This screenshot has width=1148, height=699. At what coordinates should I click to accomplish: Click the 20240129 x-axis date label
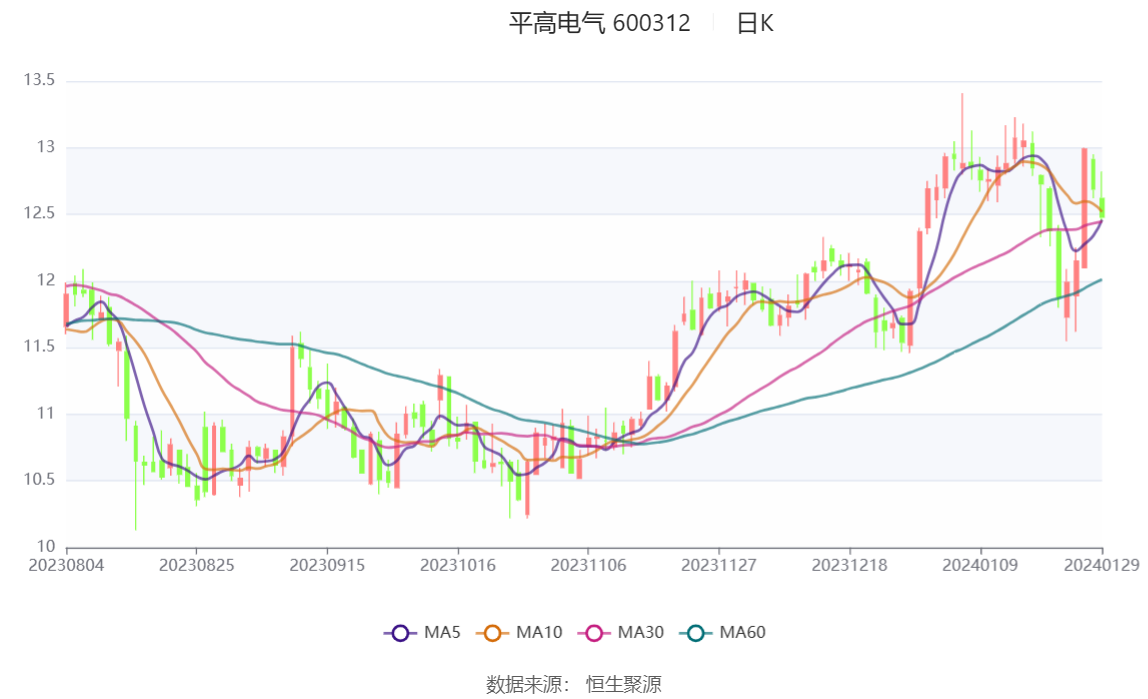(1101, 565)
